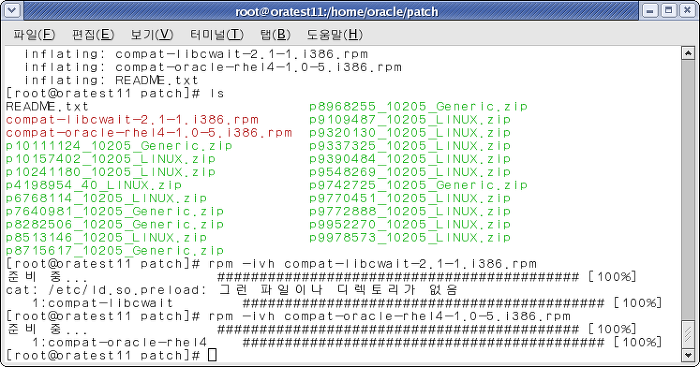Click '1:compat-oracle-rhel4' progress line
This screenshot has width=700, height=367.
coord(347,342)
